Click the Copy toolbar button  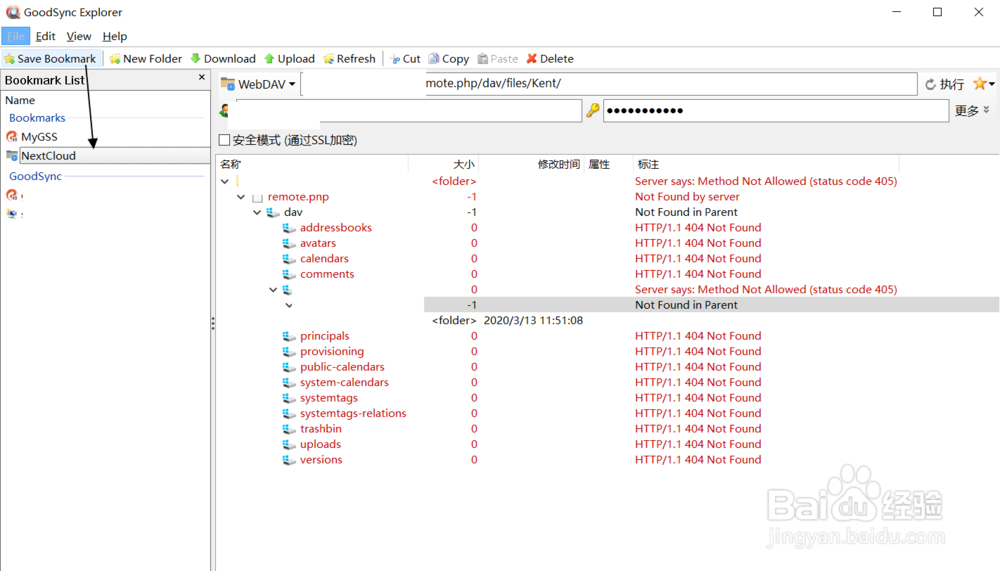449,59
